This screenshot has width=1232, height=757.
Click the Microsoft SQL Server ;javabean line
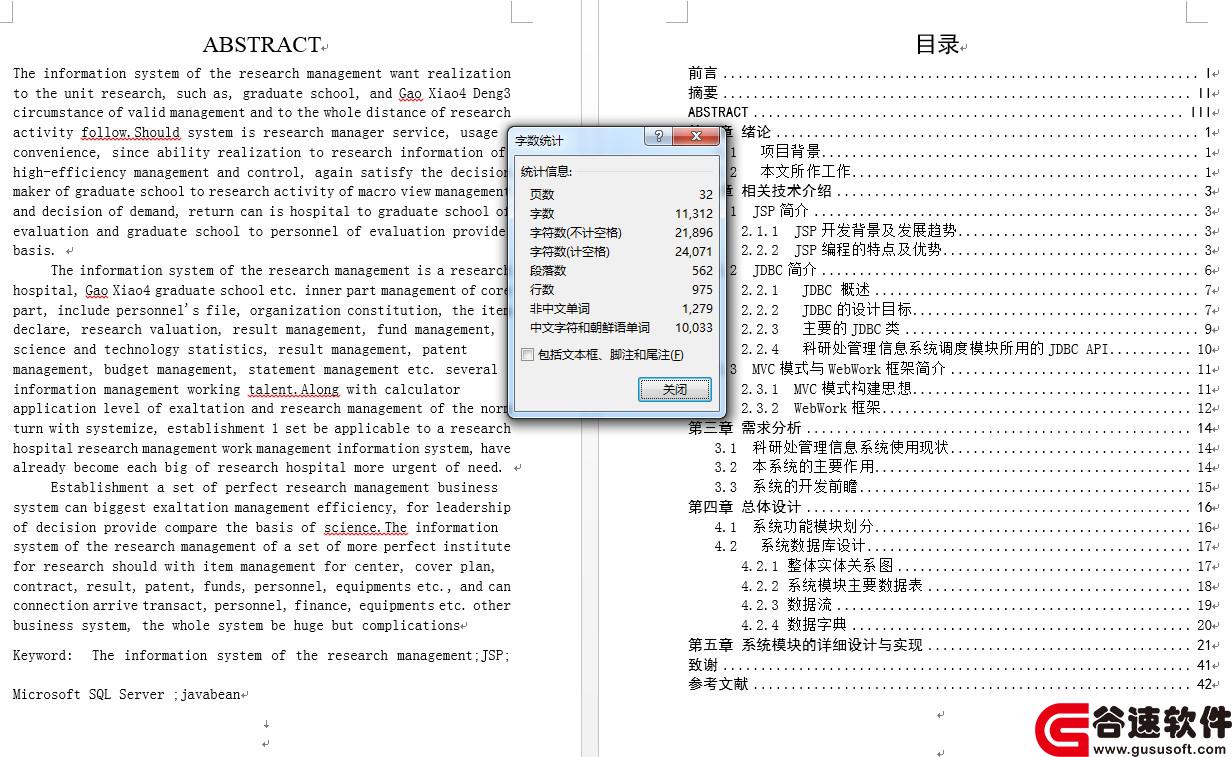point(127,694)
